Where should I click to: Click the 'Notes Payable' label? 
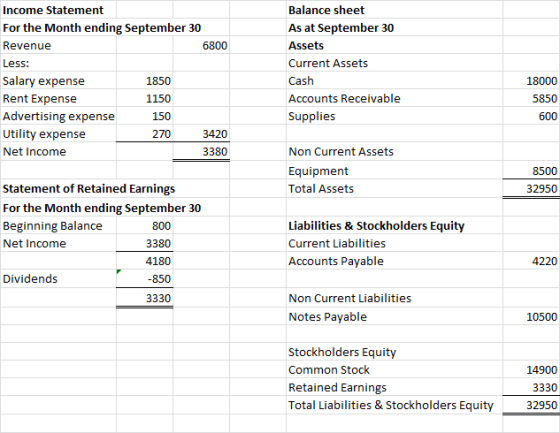tap(328, 317)
